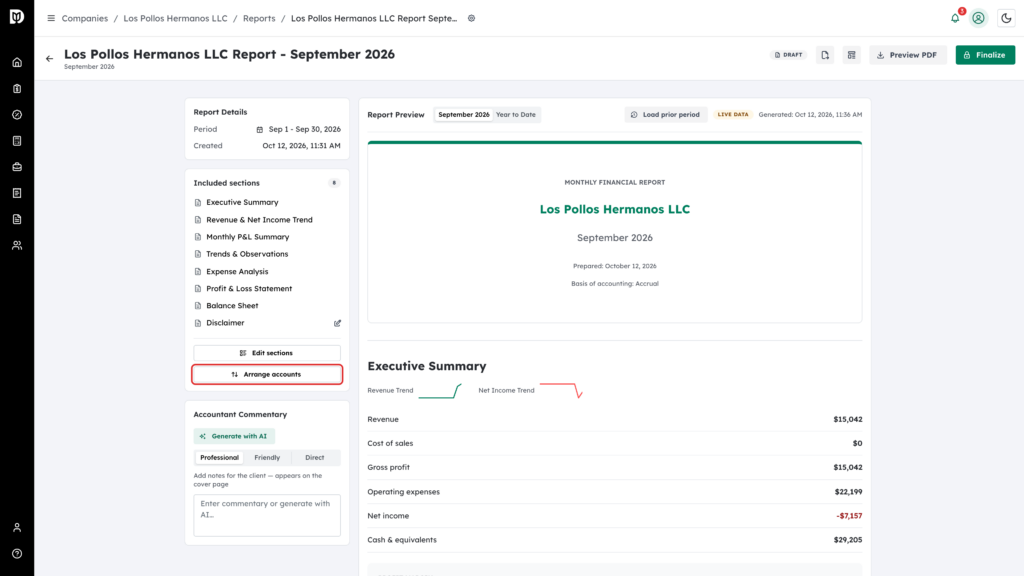Click the document export icon button
This screenshot has height=576, width=1024.
(x=825, y=55)
